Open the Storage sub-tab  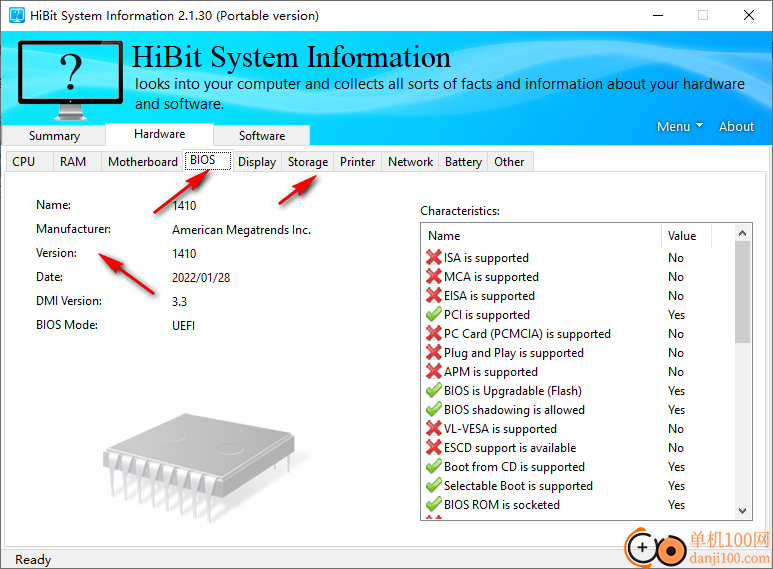pos(308,162)
